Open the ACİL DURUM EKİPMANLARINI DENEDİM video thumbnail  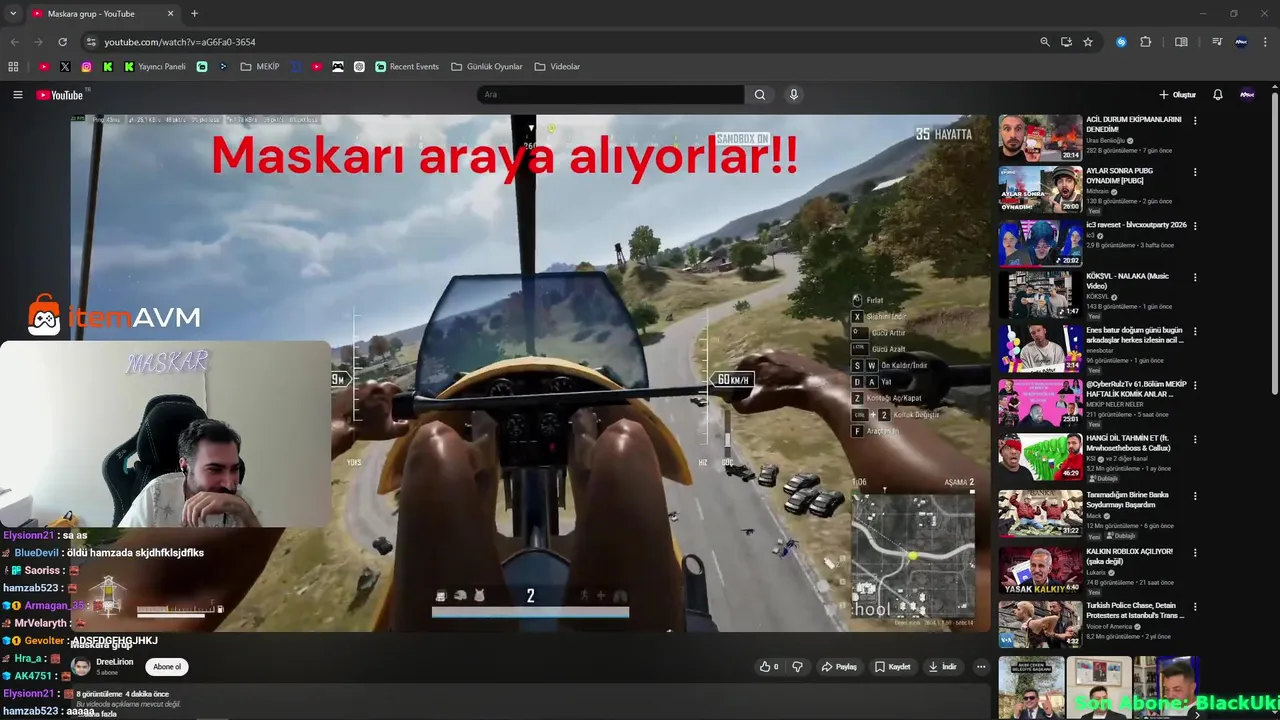1040,138
